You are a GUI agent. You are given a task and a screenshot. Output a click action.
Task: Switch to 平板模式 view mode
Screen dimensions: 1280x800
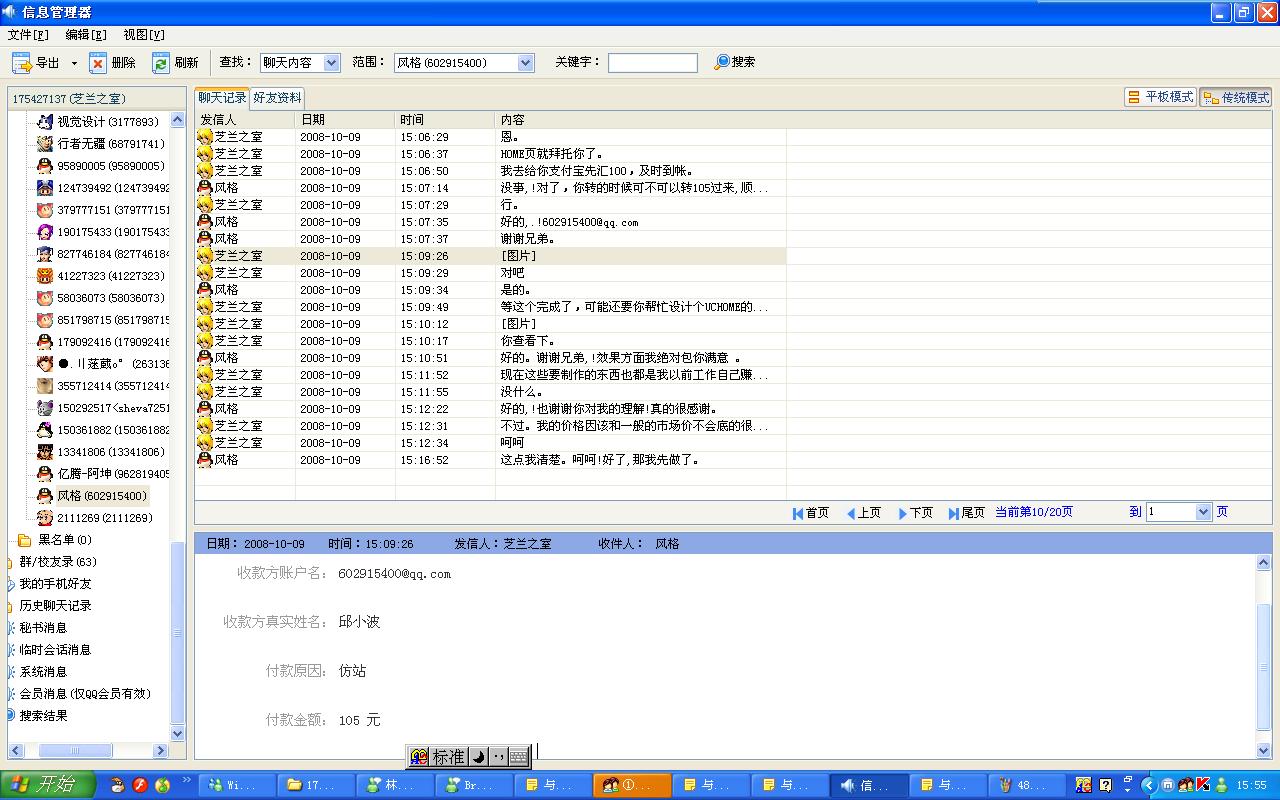coord(1160,97)
